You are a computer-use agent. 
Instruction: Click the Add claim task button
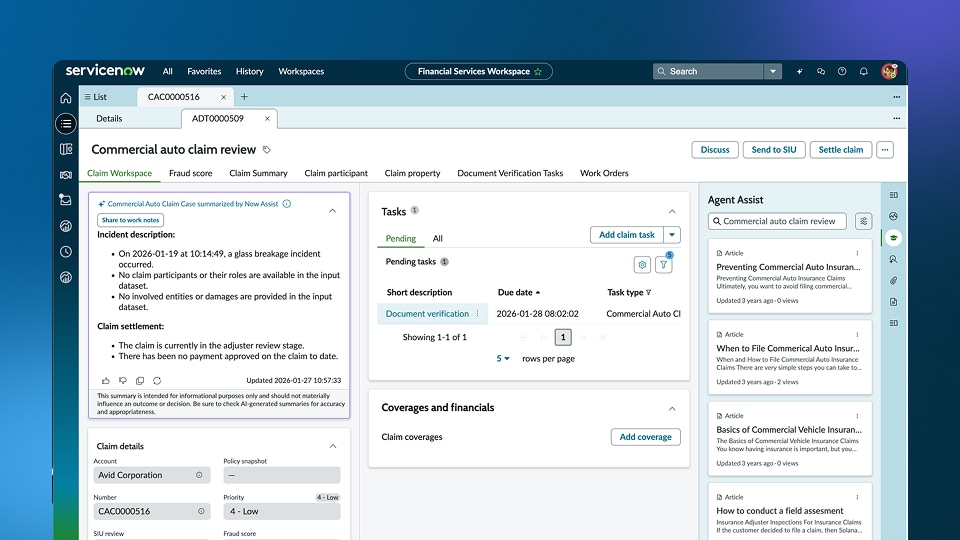pyautogui.click(x=626, y=234)
